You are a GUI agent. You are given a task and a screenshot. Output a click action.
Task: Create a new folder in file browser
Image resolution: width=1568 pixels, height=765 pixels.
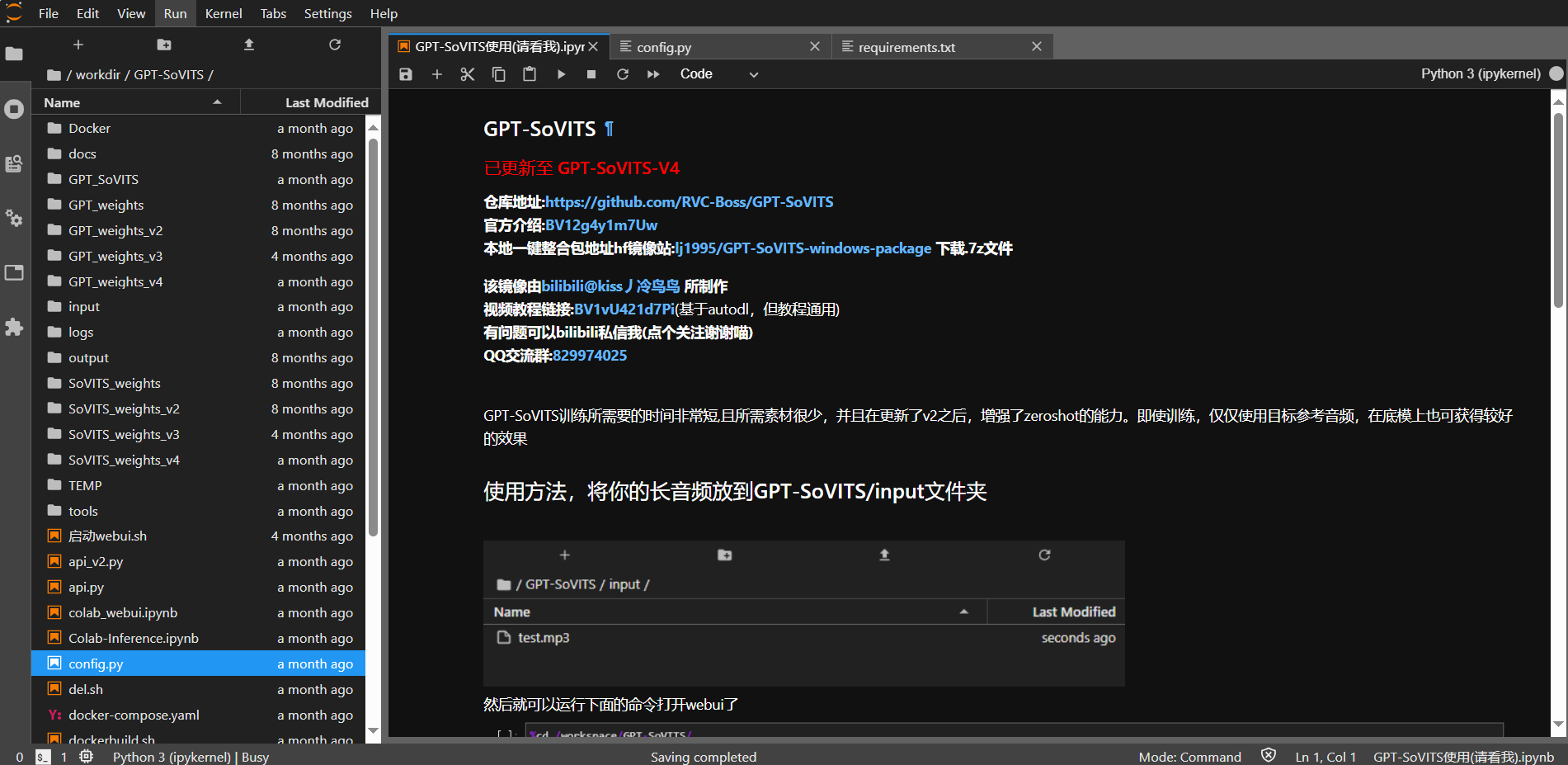click(164, 45)
